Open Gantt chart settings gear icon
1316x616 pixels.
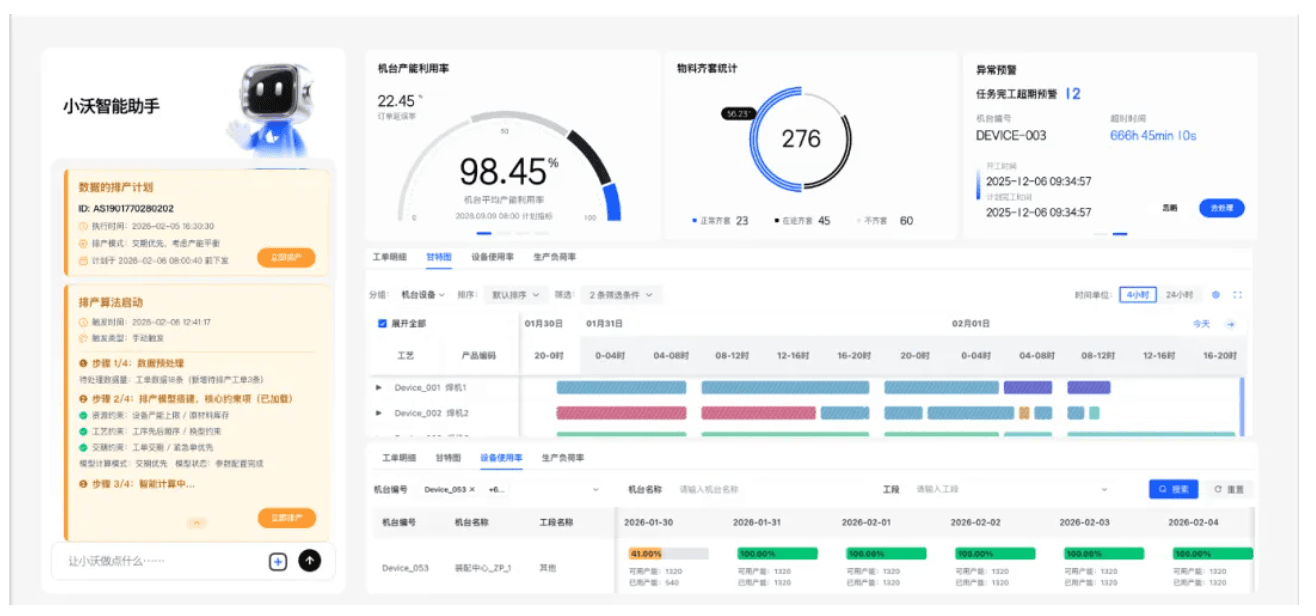click(1216, 295)
